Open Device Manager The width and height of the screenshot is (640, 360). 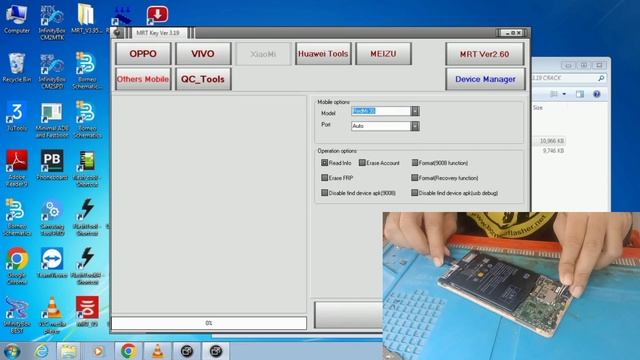tap(485, 79)
